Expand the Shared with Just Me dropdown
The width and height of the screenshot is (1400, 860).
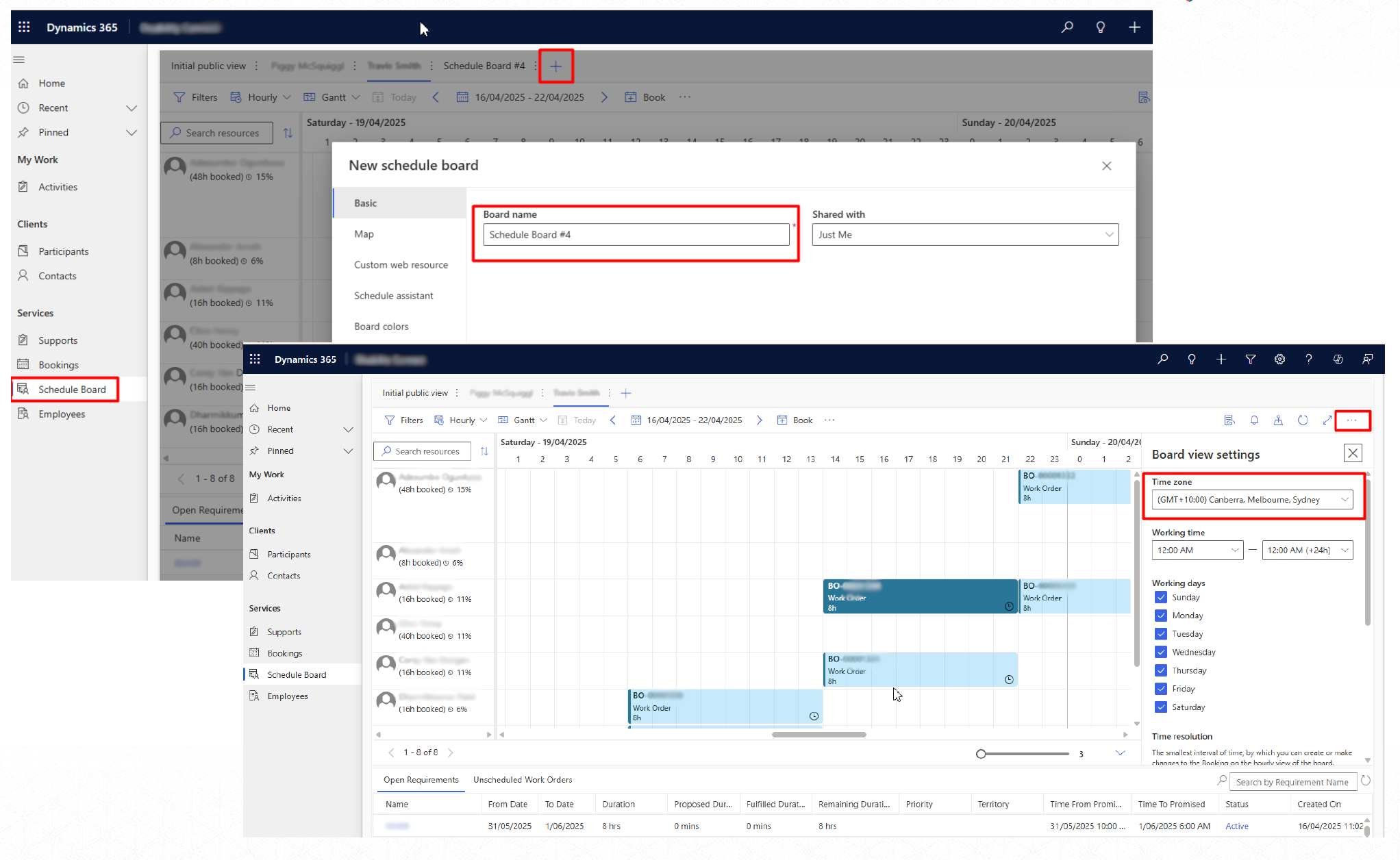click(964, 235)
